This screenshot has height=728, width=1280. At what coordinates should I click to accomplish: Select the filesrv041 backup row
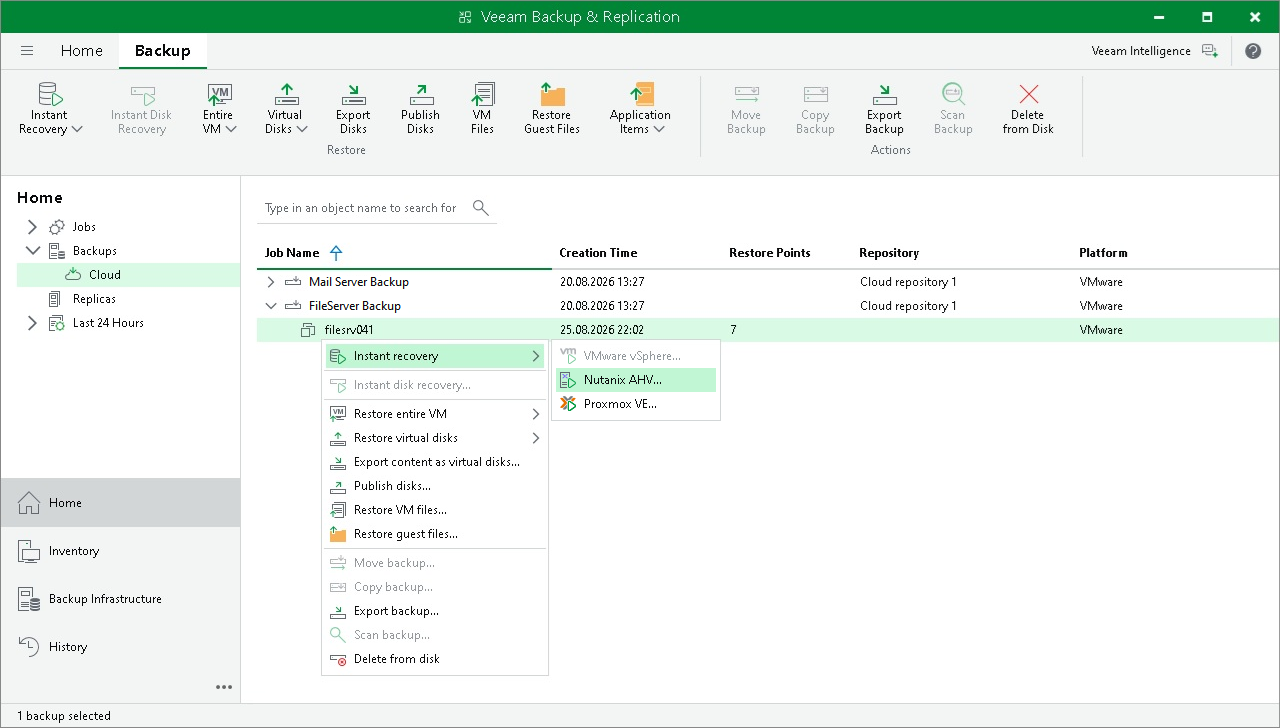768,330
